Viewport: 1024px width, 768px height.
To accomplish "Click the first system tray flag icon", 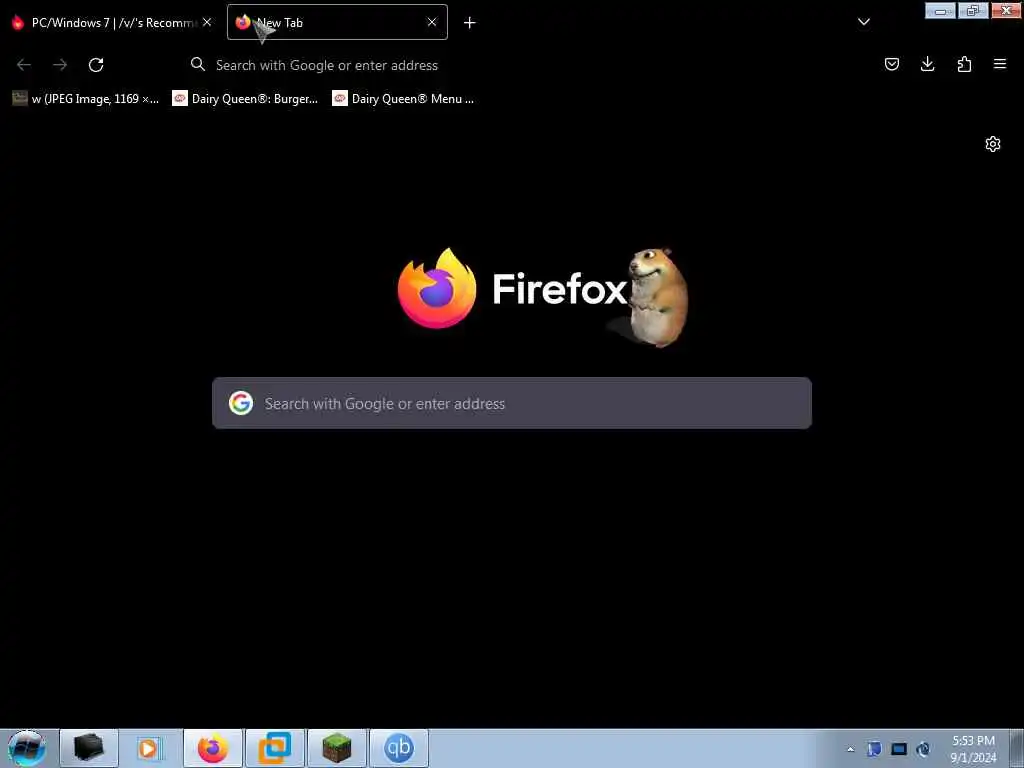I will (874, 749).
